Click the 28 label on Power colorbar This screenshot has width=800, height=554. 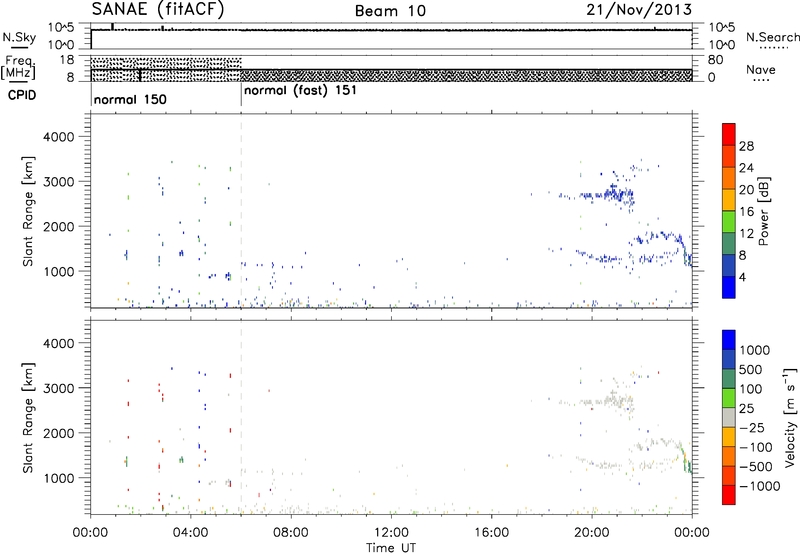click(746, 146)
